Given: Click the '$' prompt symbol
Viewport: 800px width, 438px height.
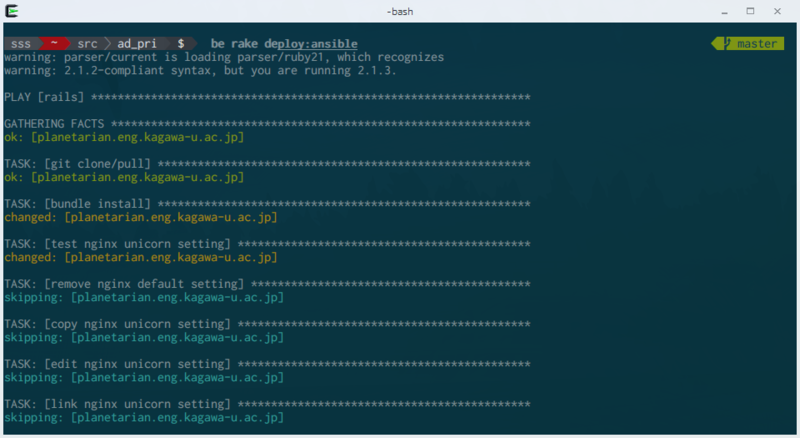Looking at the screenshot, I should click(x=181, y=44).
